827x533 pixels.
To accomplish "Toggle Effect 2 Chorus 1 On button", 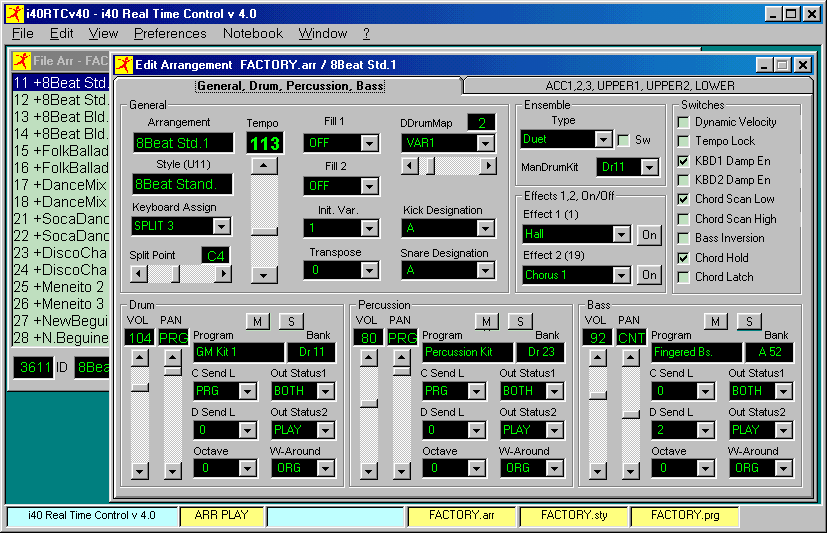I will pos(649,274).
